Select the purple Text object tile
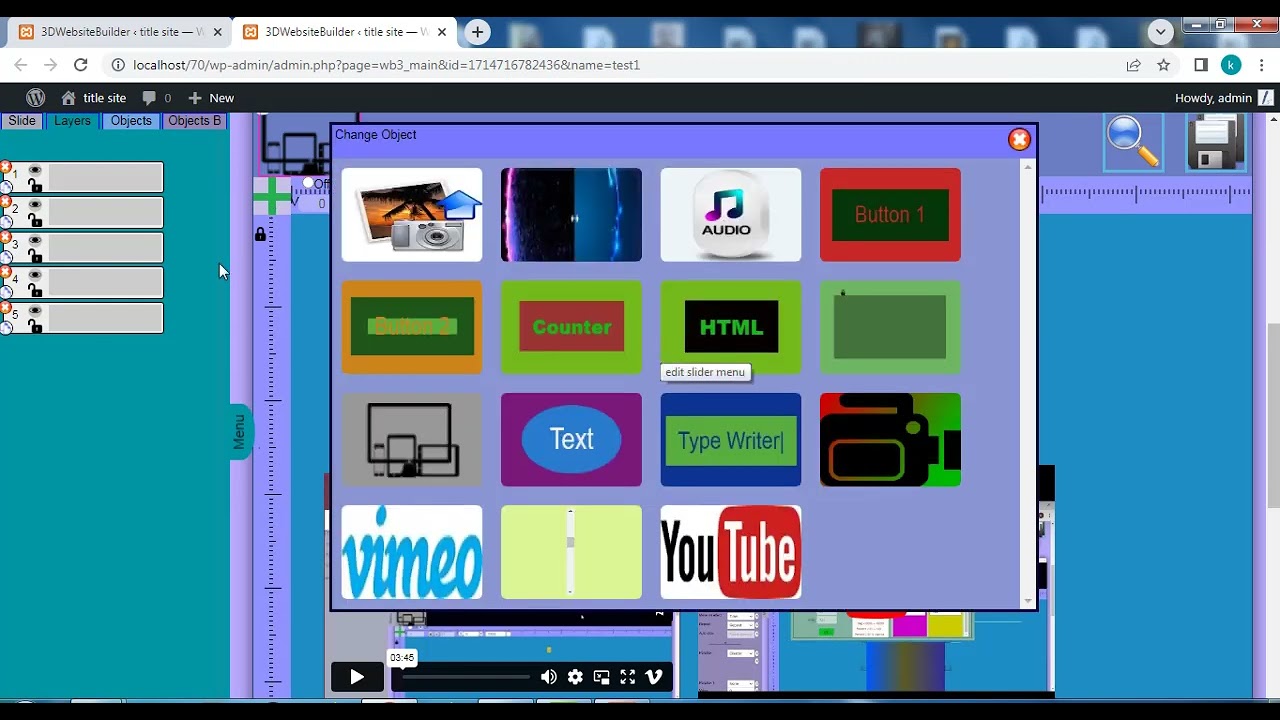This screenshot has height=720, width=1280. click(x=571, y=440)
